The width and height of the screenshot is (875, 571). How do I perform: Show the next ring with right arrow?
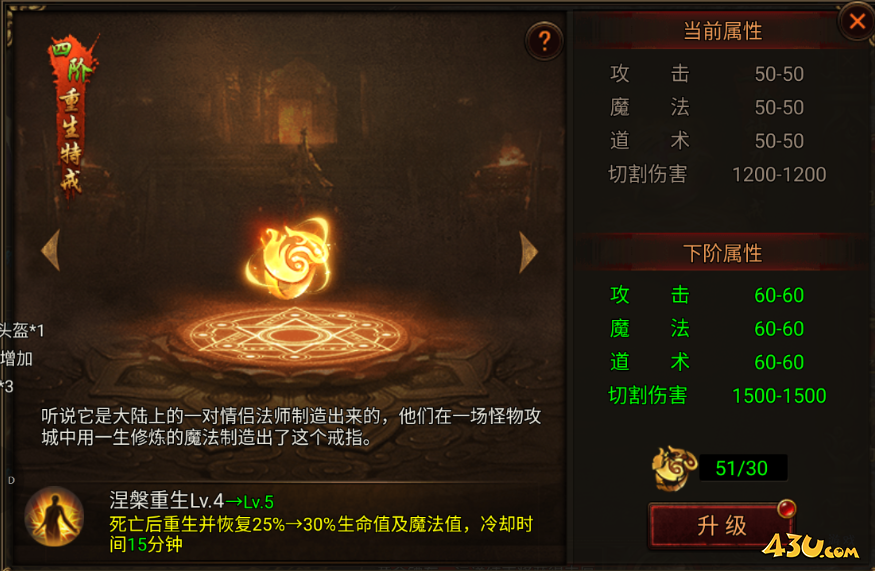click(x=528, y=252)
